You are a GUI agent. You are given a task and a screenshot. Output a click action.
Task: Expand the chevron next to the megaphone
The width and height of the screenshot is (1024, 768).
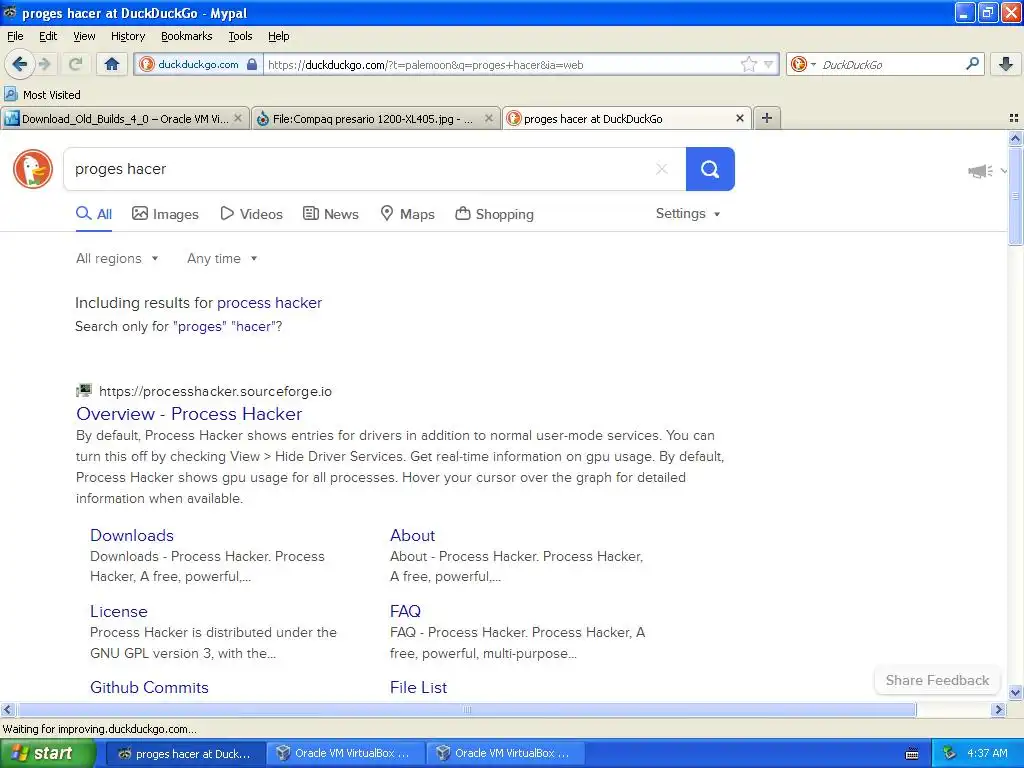click(1004, 171)
